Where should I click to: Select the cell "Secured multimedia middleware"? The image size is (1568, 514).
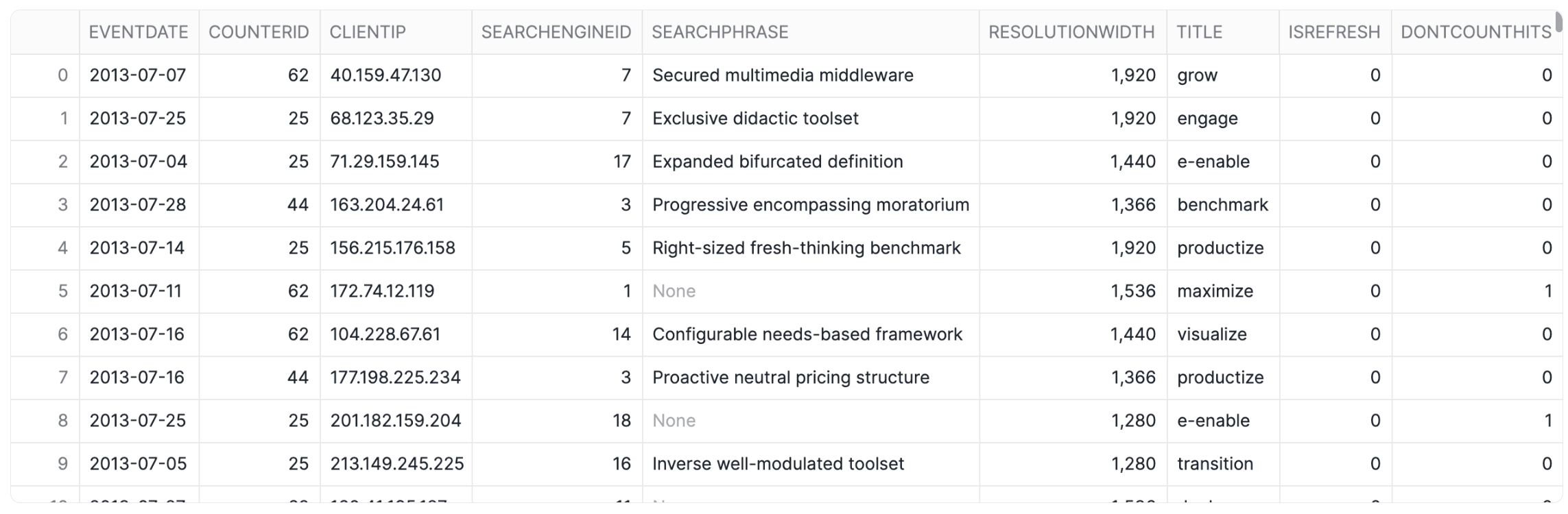[783, 75]
